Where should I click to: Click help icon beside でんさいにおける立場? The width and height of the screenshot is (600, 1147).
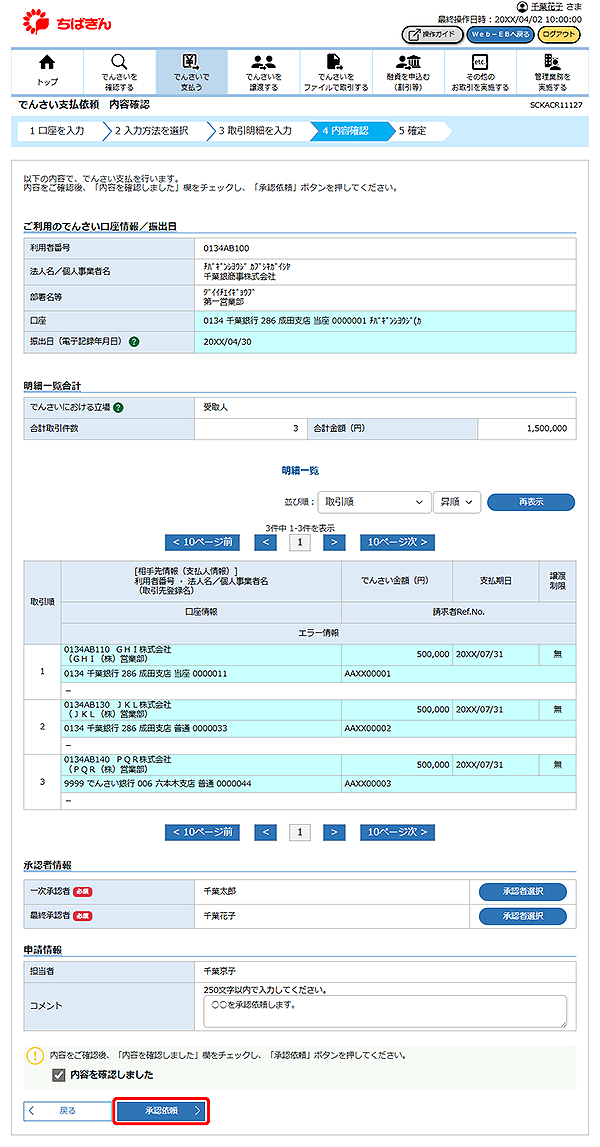(x=119, y=407)
